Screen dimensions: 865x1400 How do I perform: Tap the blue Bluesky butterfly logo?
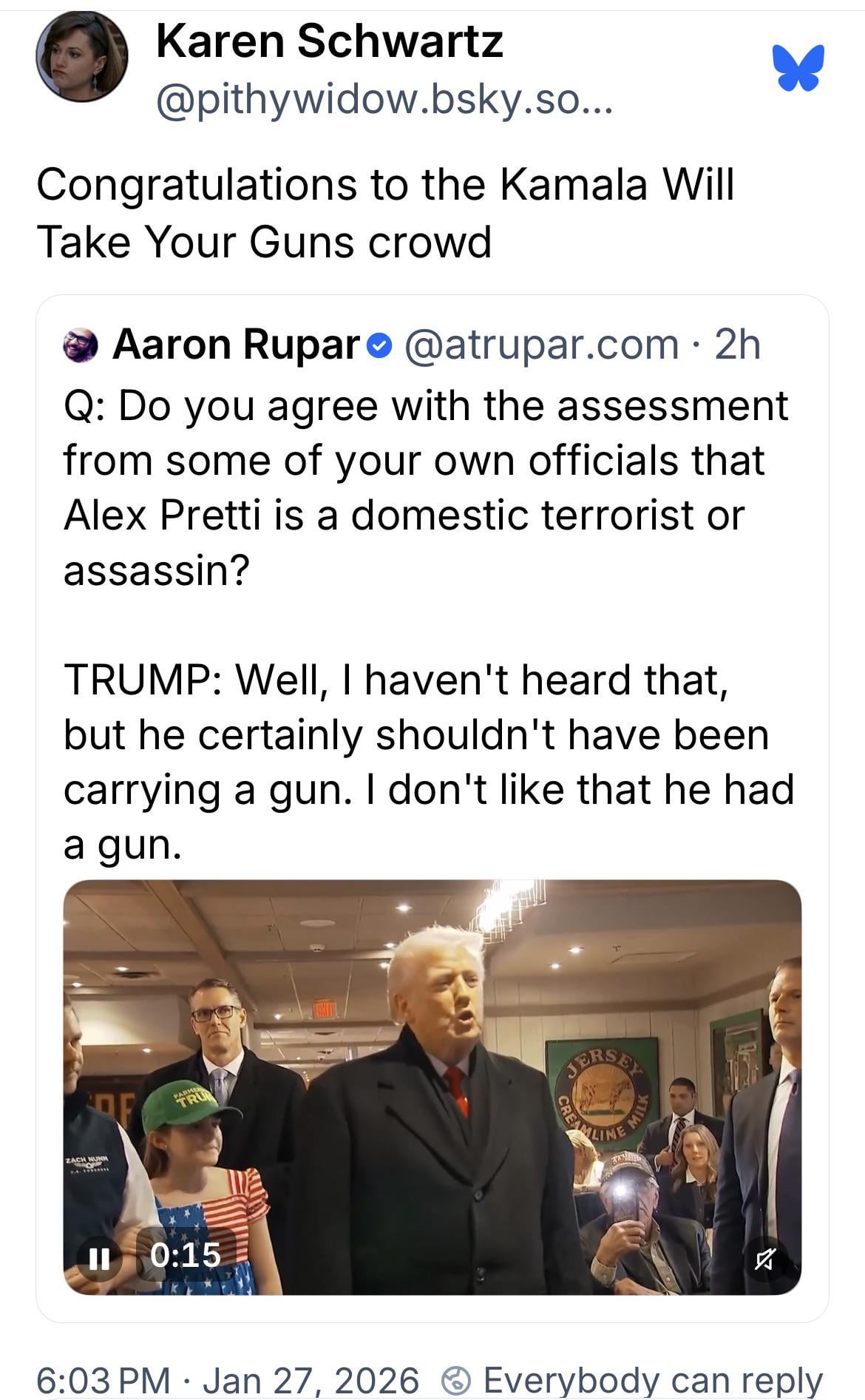coord(798,67)
